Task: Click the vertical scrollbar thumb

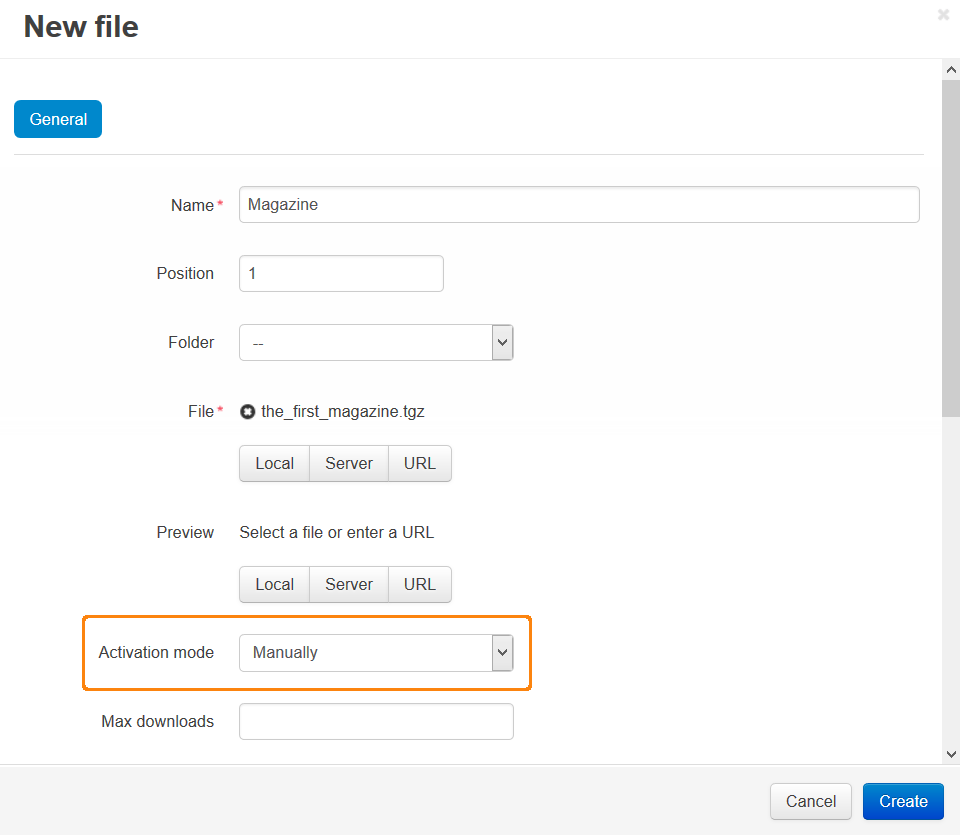Action: [951, 249]
